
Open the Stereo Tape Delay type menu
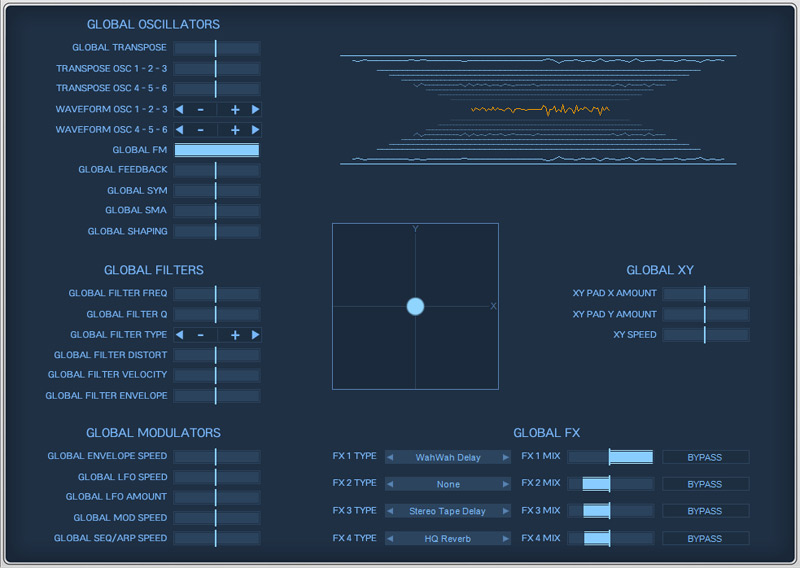pyautogui.click(x=448, y=511)
